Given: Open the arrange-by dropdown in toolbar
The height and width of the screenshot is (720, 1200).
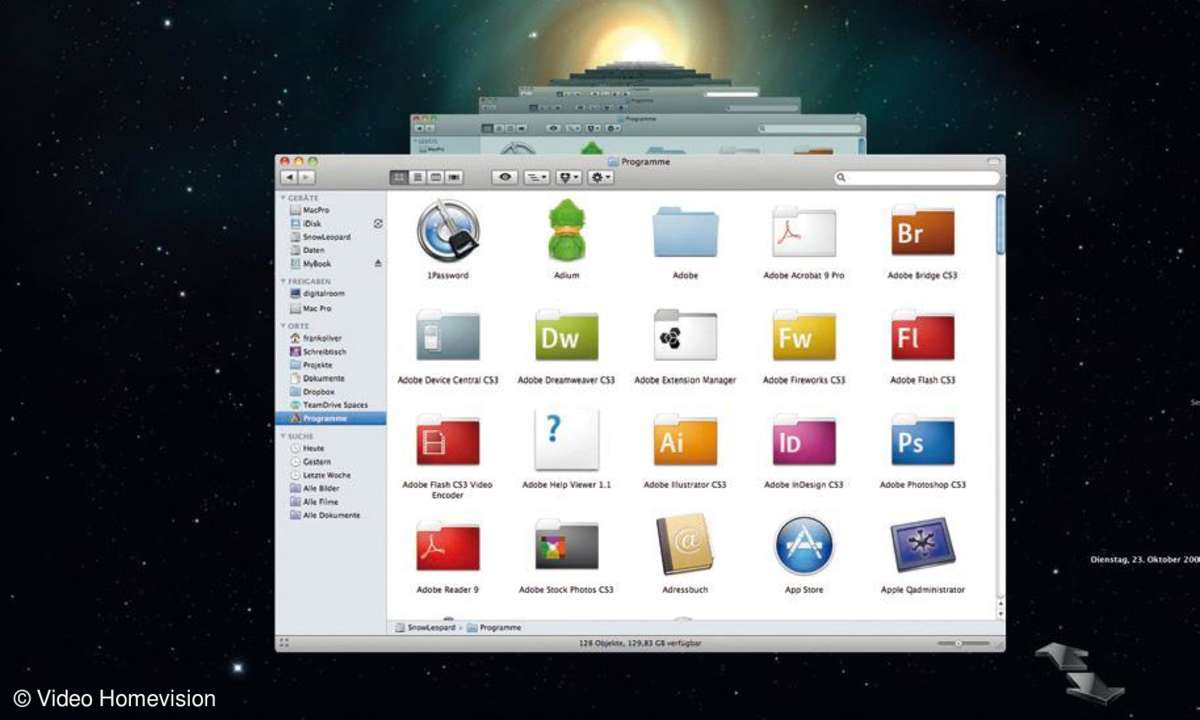Looking at the screenshot, I should [537, 177].
